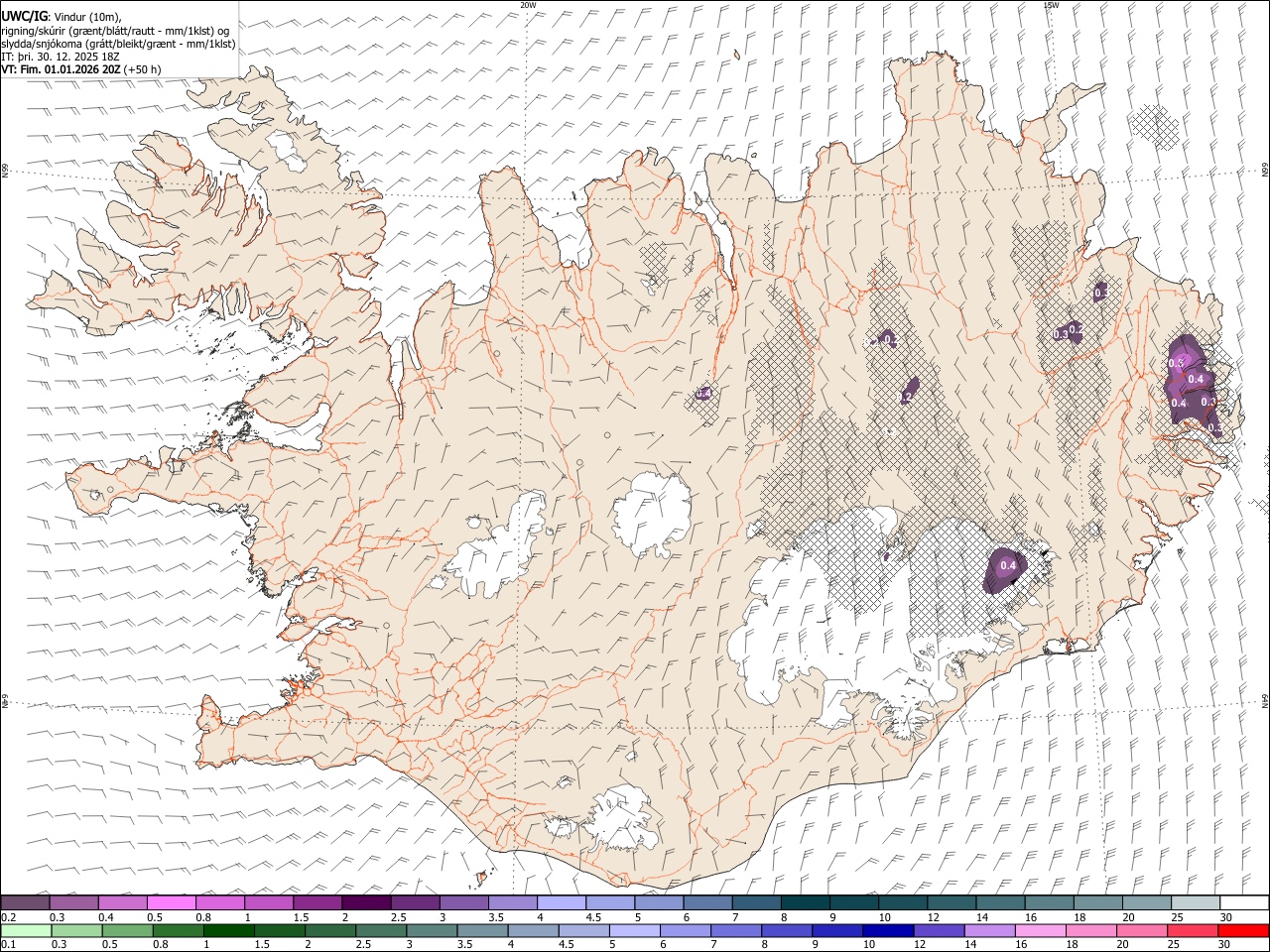Pick the 12 swatch on the upper scale
This screenshot has height=952, width=1270.
(951, 903)
